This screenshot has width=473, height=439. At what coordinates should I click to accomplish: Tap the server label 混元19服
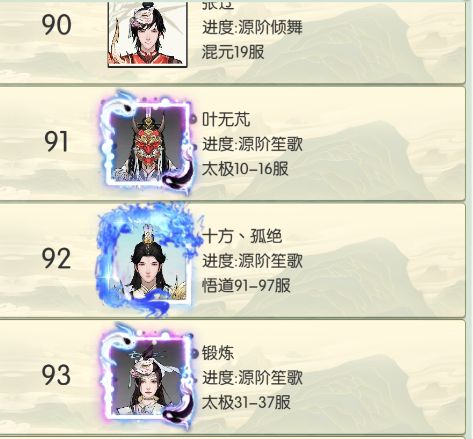tap(233, 52)
